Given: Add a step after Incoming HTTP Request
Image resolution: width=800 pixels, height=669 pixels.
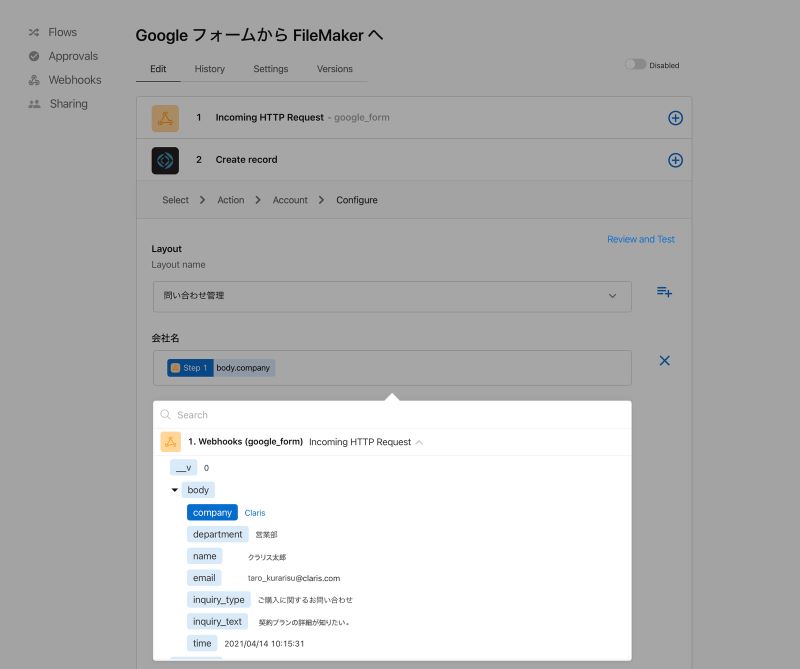Looking at the screenshot, I should pyautogui.click(x=676, y=118).
